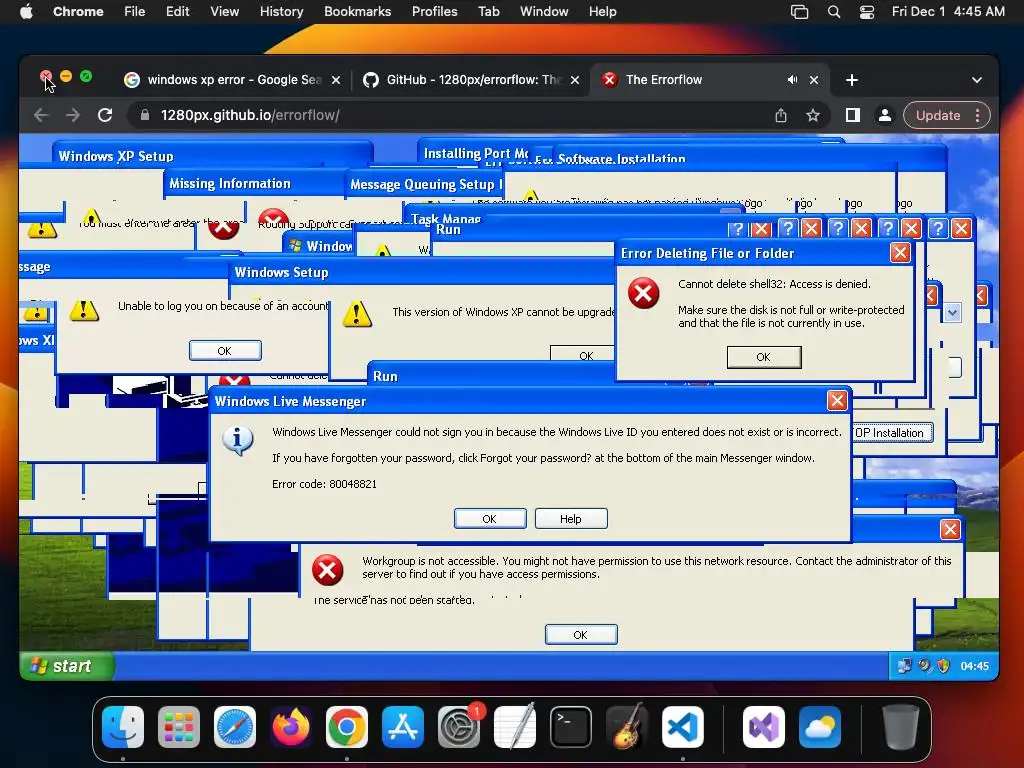Click OK in Windows Live Messenger dialog
This screenshot has height=768, width=1024.
tap(490, 519)
